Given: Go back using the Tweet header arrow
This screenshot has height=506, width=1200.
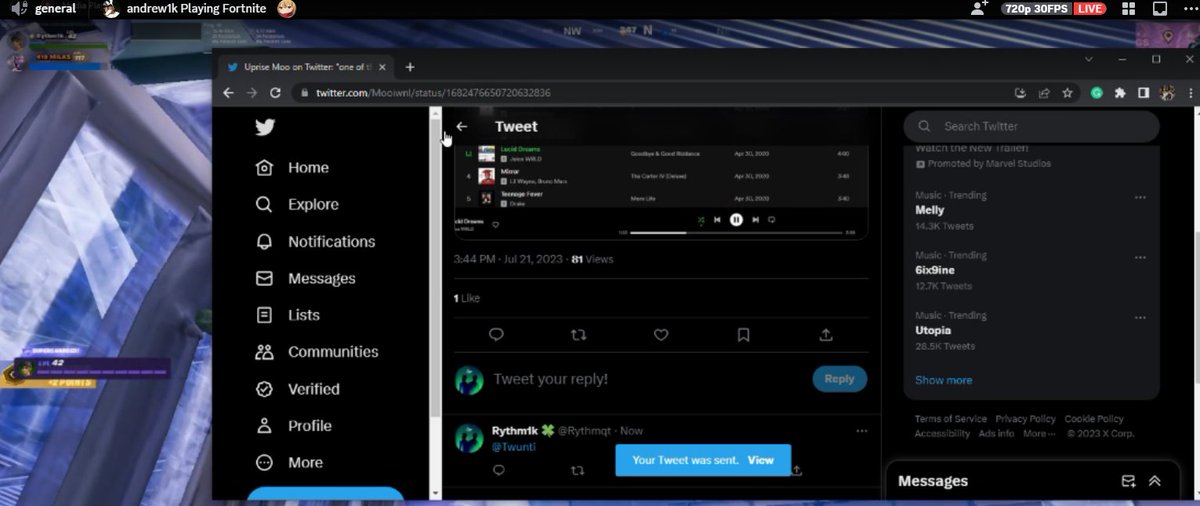Looking at the screenshot, I should click(461, 127).
